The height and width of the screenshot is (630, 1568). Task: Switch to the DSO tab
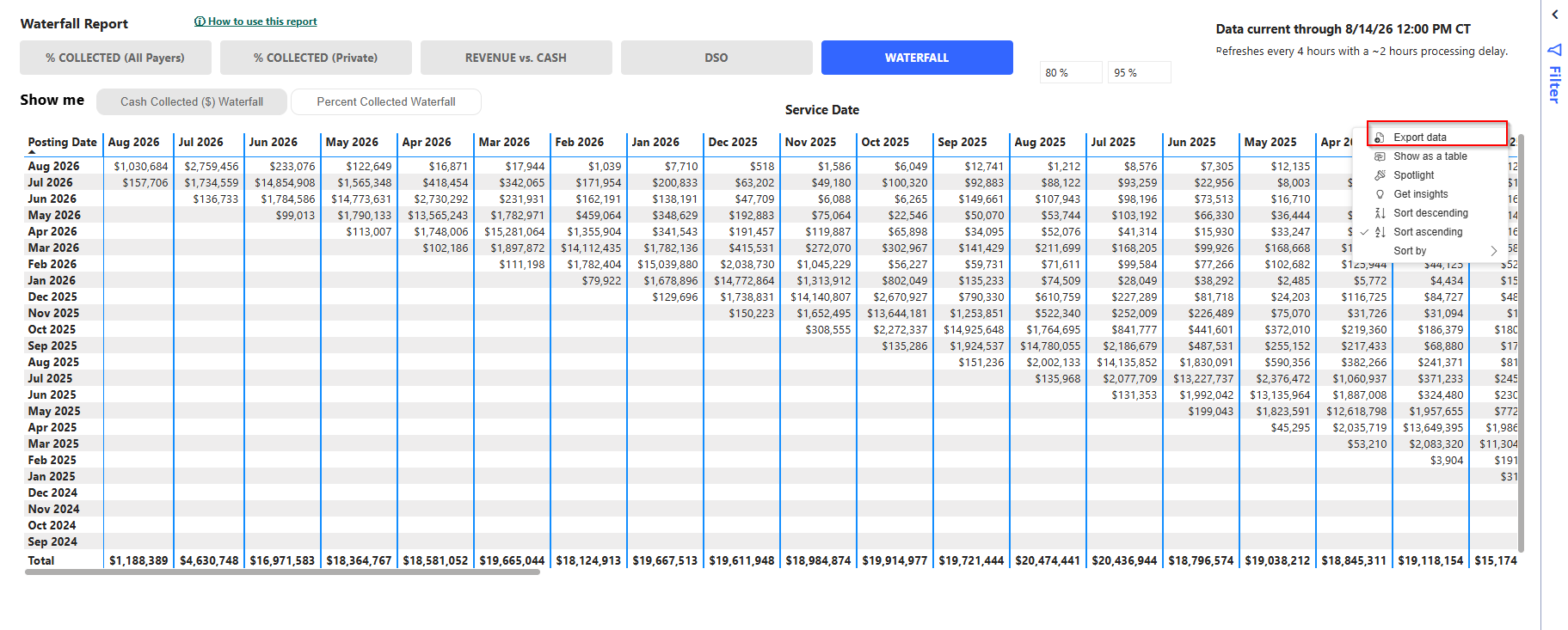pyautogui.click(x=716, y=58)
